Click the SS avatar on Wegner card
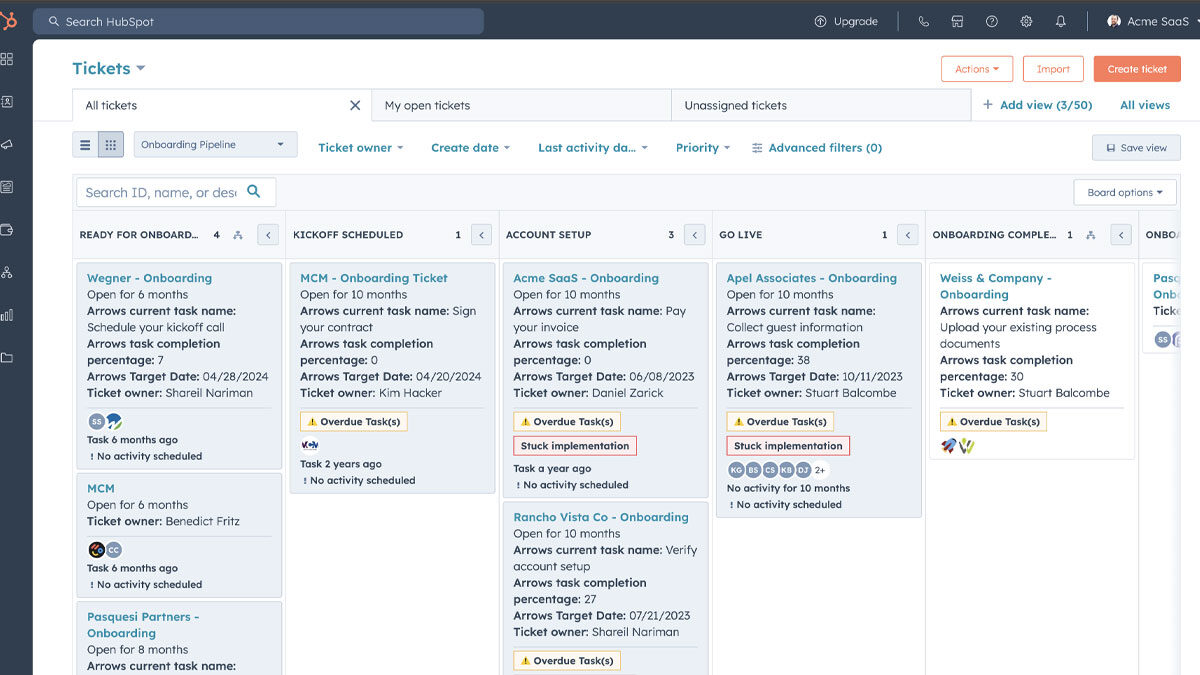The height and width of the screenshot is (675, 1200). click(x=96, y=422)
